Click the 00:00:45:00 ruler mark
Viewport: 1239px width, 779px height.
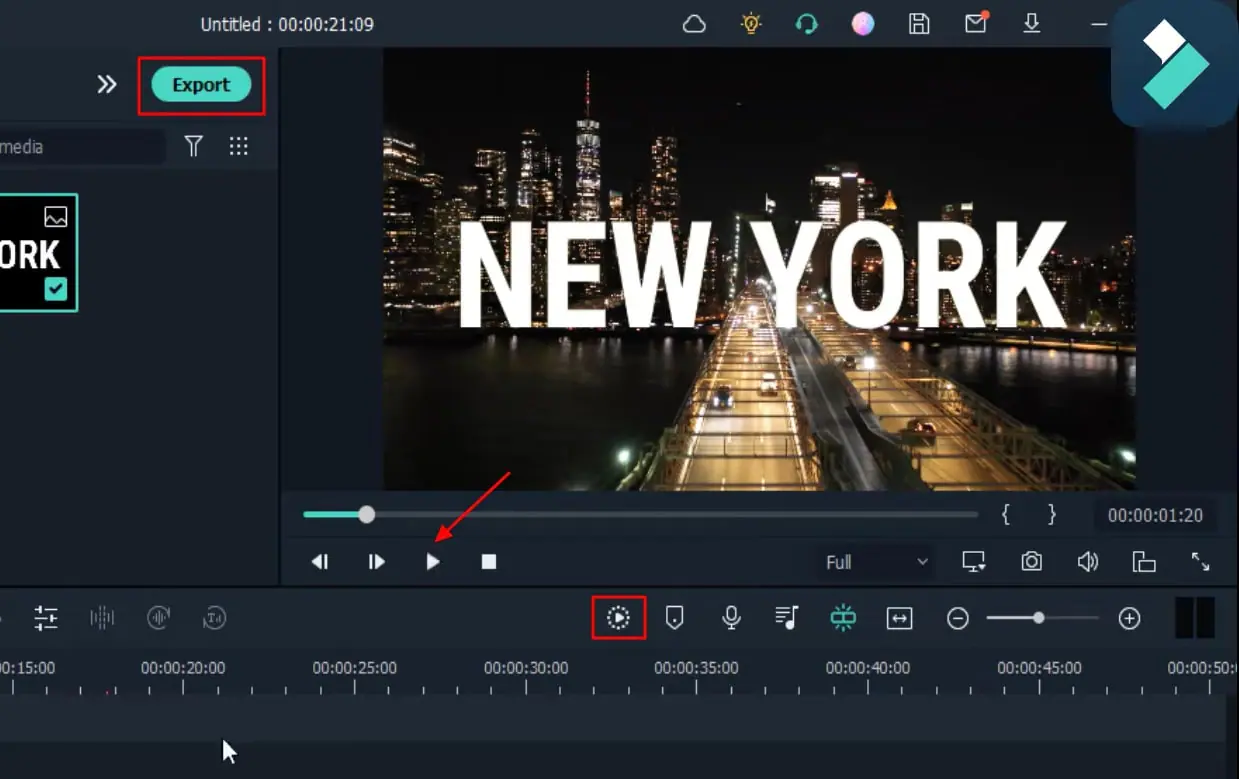(1039, 668)
